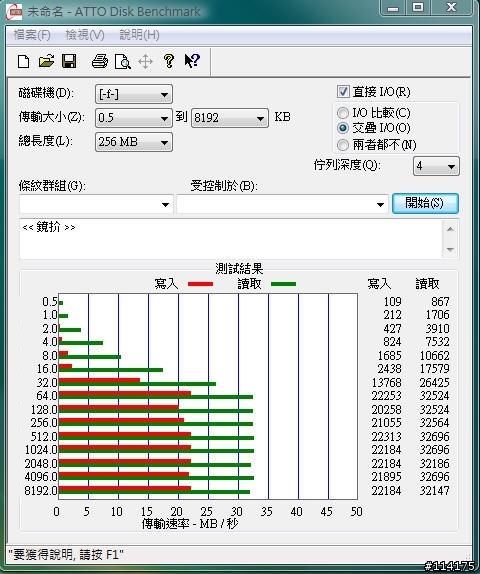Click the description scrollbar up arrow
480x574 pixels.
tap(450, 229)
